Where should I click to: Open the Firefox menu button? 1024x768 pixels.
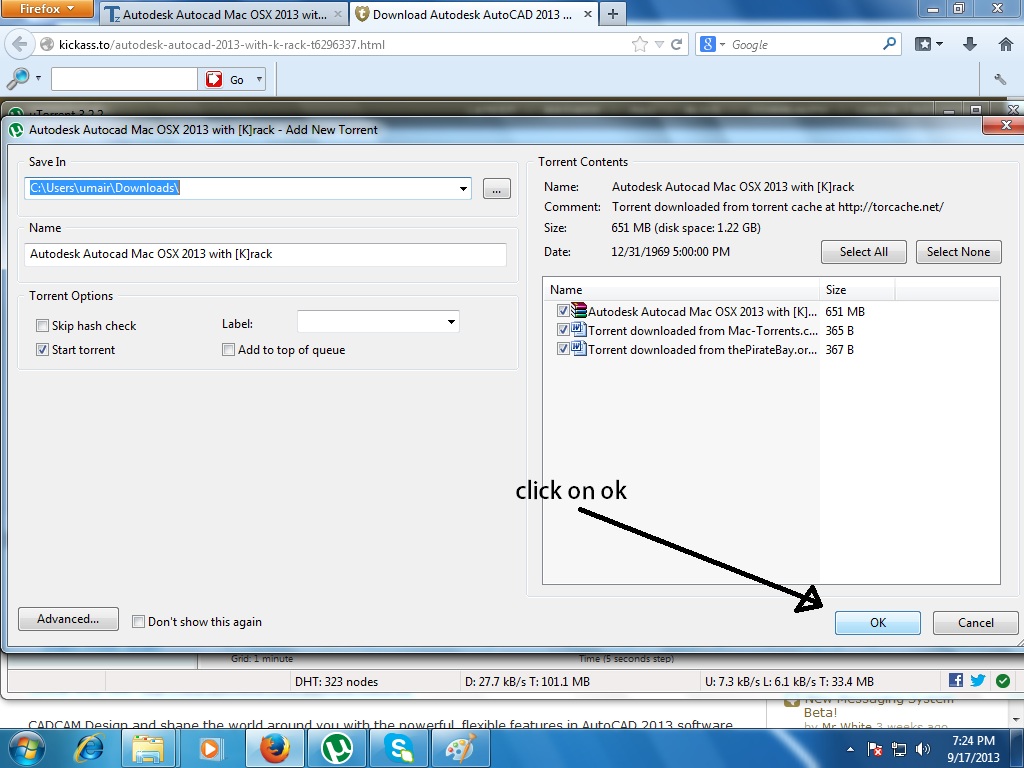(47, 9)
